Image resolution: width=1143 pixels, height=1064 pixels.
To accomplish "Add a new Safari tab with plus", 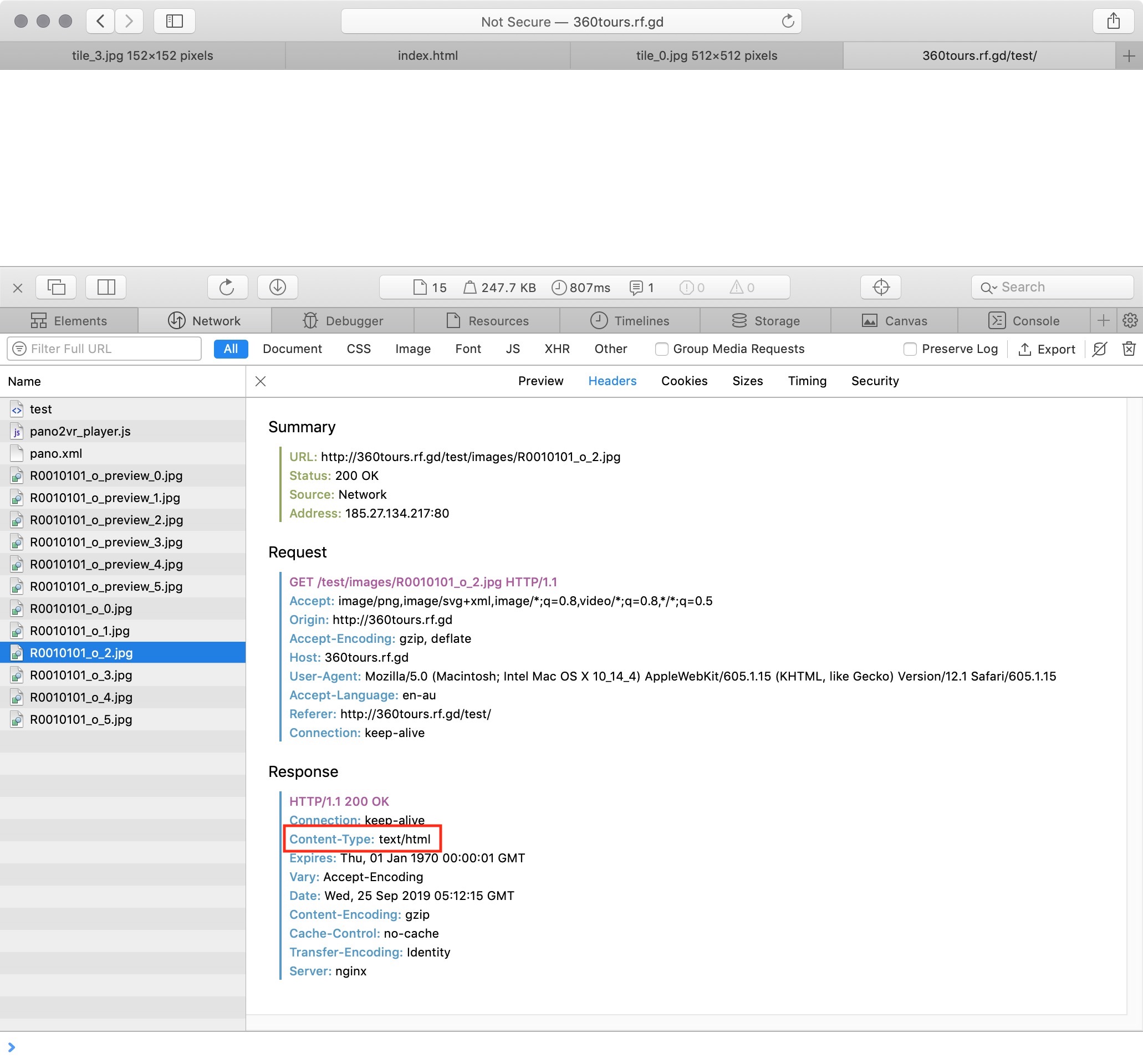I will (x=1129, y=56).
